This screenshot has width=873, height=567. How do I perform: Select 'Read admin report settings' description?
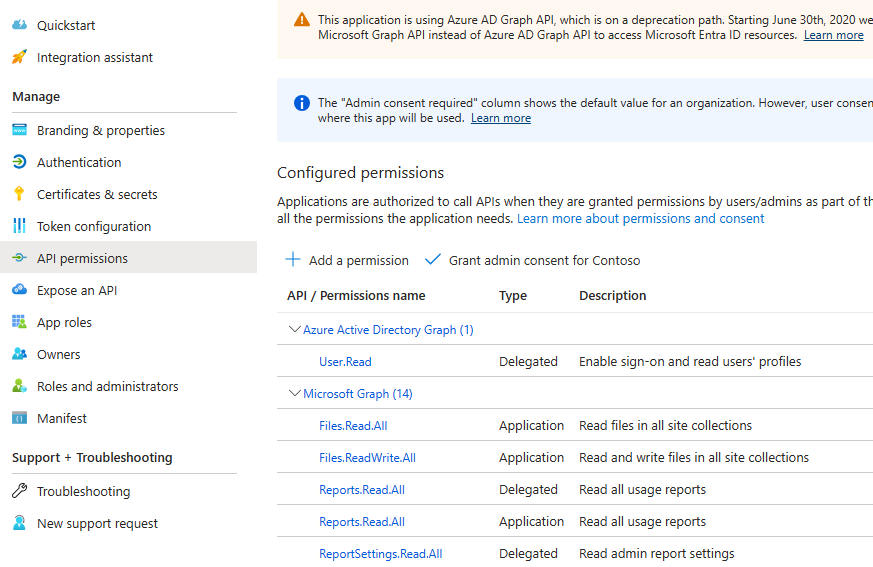[656, 554]
